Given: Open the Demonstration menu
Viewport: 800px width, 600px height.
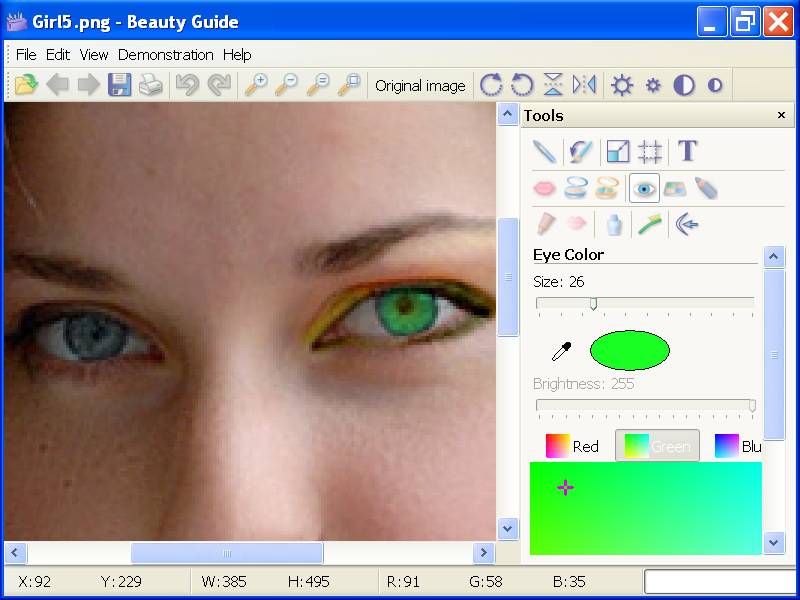Looking at the screenshot, I should pyautogui.click(x=166, y=55).
